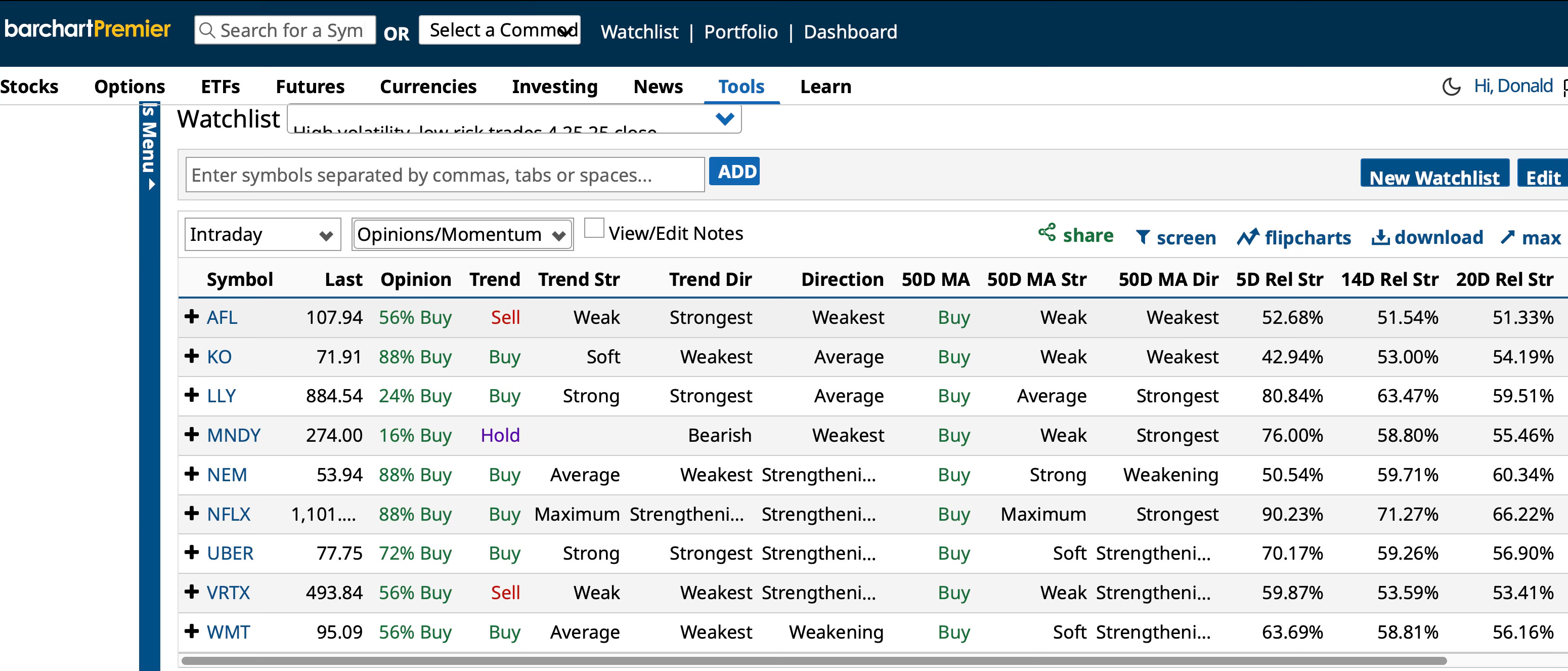Viewport: 1568px width, 671px height.
Task: Open the VRTX symbol link
Action: [228, 593]
